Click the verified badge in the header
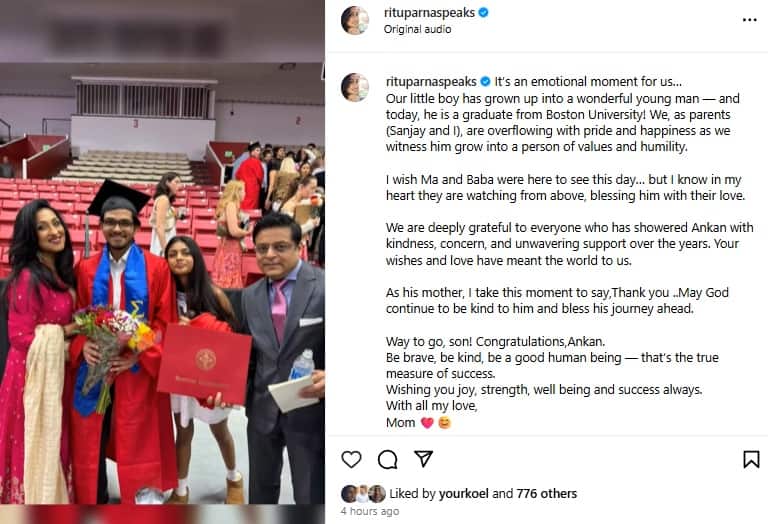This screenshot has height=524, width=768. (483, 13)
